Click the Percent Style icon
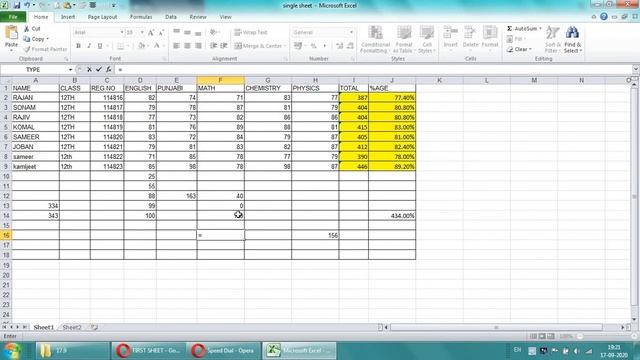Viewport: 640px width, 360px height. pos(313,46)
